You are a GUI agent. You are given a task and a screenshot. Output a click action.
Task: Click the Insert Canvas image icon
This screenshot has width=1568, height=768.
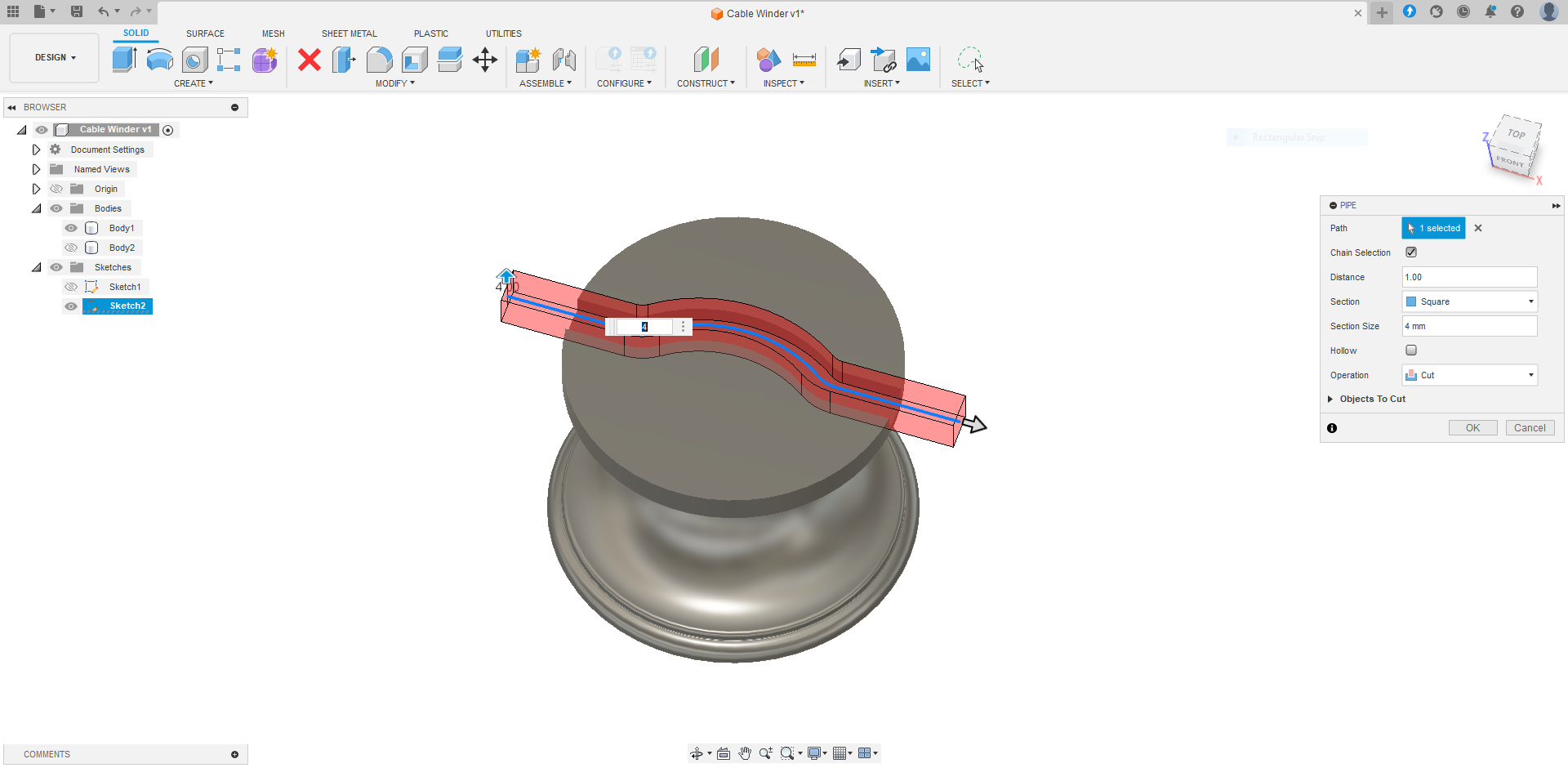pyautogui.click(x=919, y=60)
